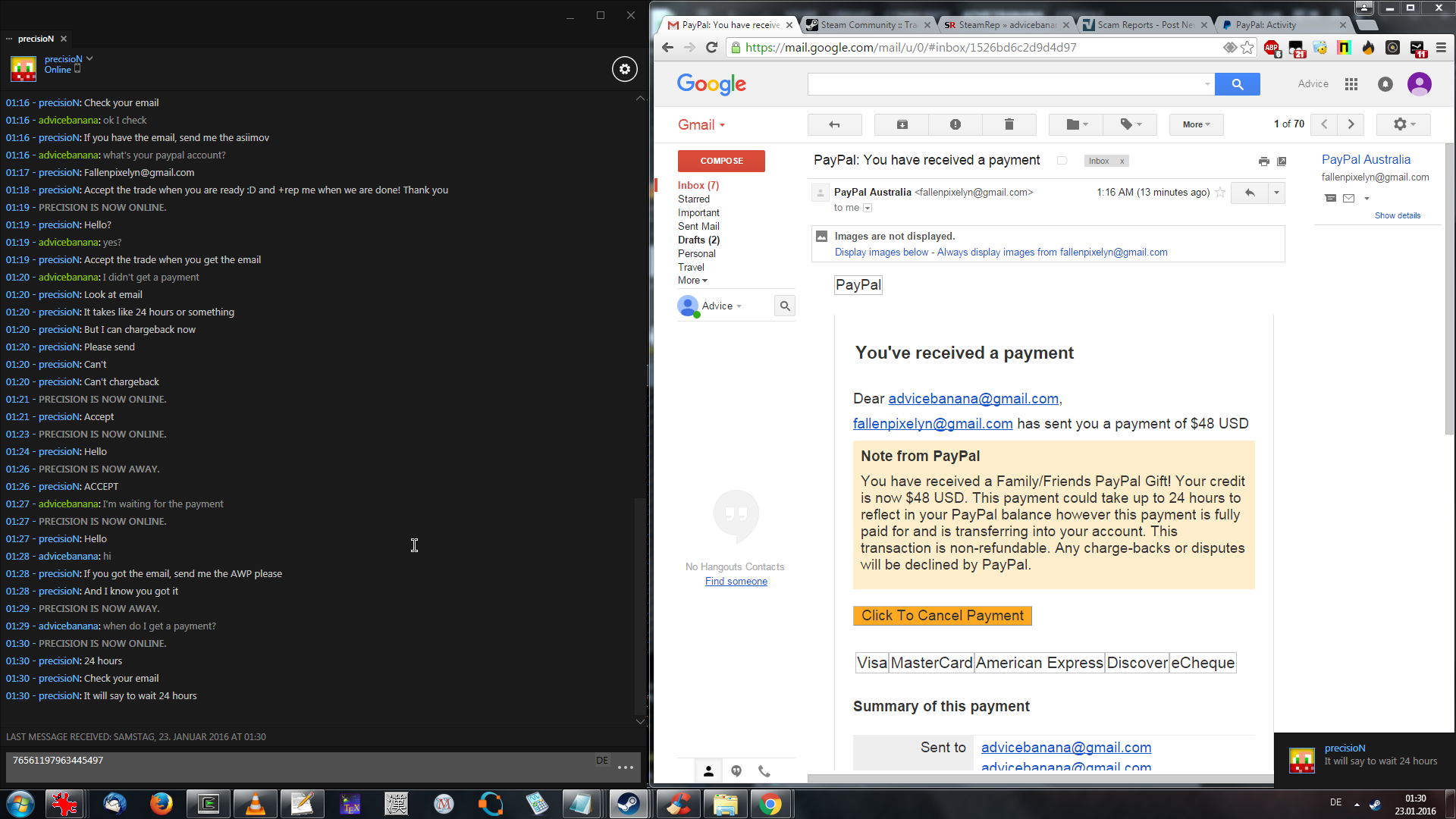Click the Display images below link
The width and height of the screenshot is (1456, 819).
coord(881,253)
